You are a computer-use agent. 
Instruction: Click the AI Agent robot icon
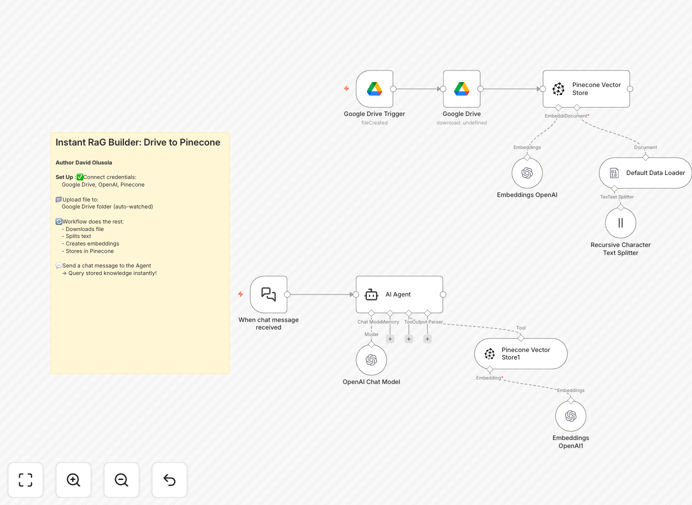point(371,294)
